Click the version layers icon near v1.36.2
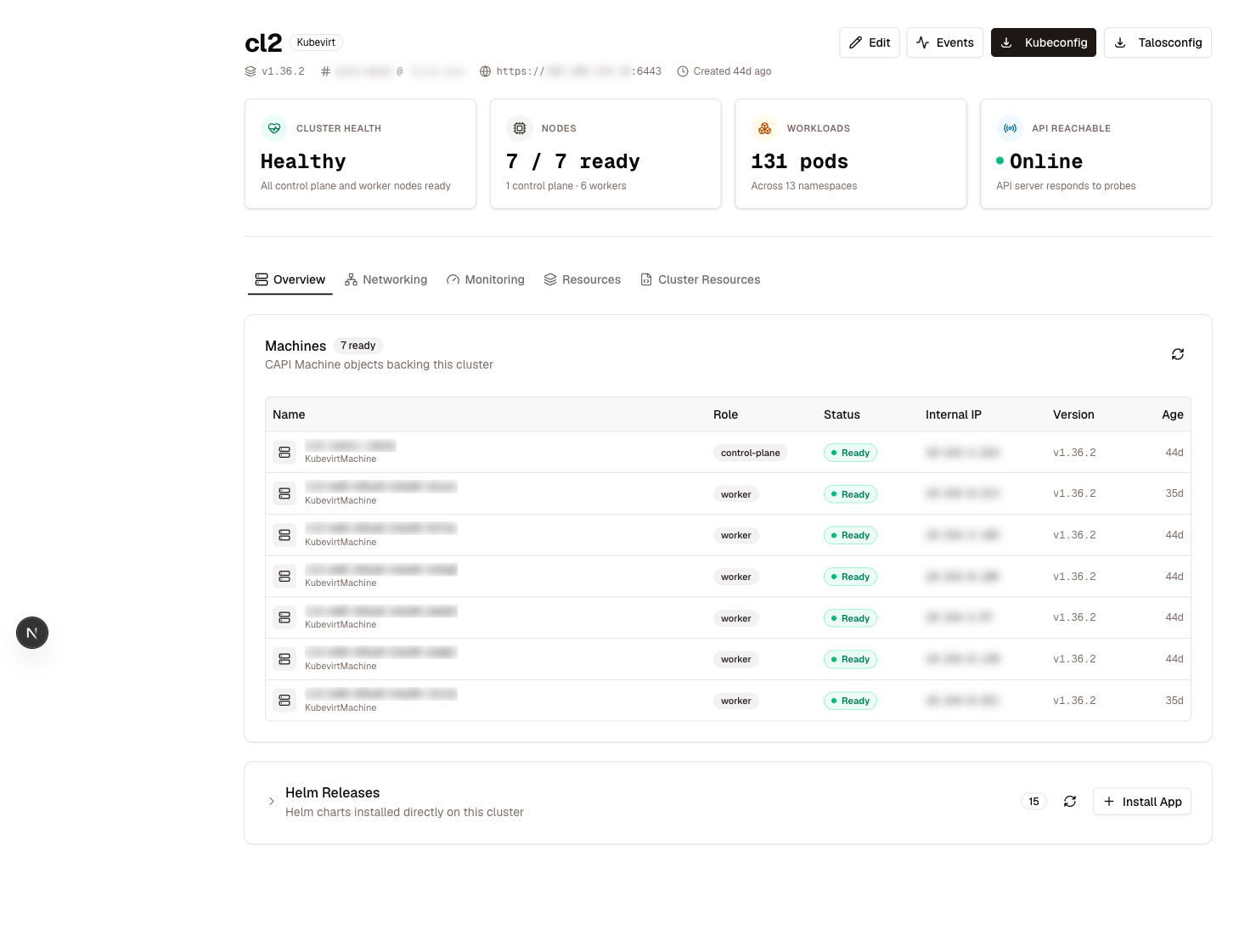Image resolution: width=1239 pixels, height=952 pixels. coord(251,71)
